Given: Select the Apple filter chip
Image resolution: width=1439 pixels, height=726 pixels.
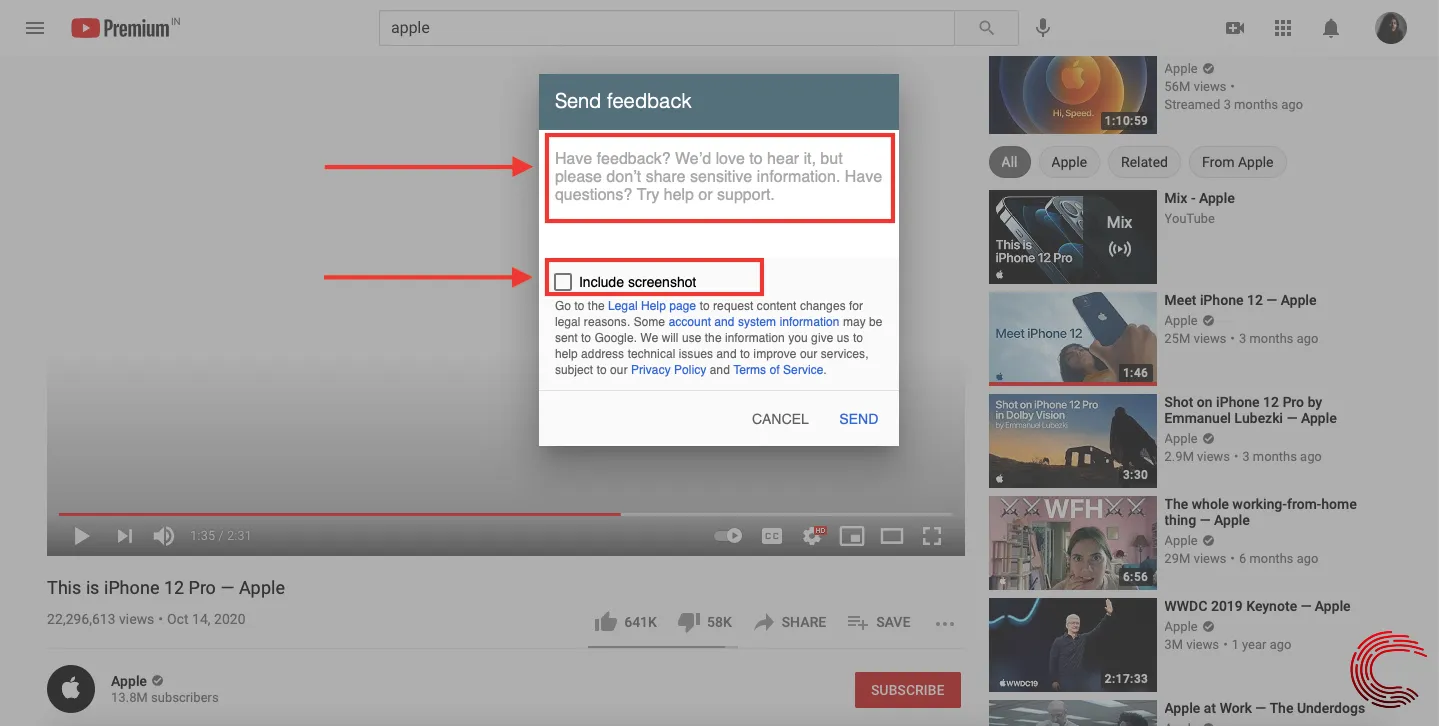Looking at the screenshot, I should click(1069, 162).
